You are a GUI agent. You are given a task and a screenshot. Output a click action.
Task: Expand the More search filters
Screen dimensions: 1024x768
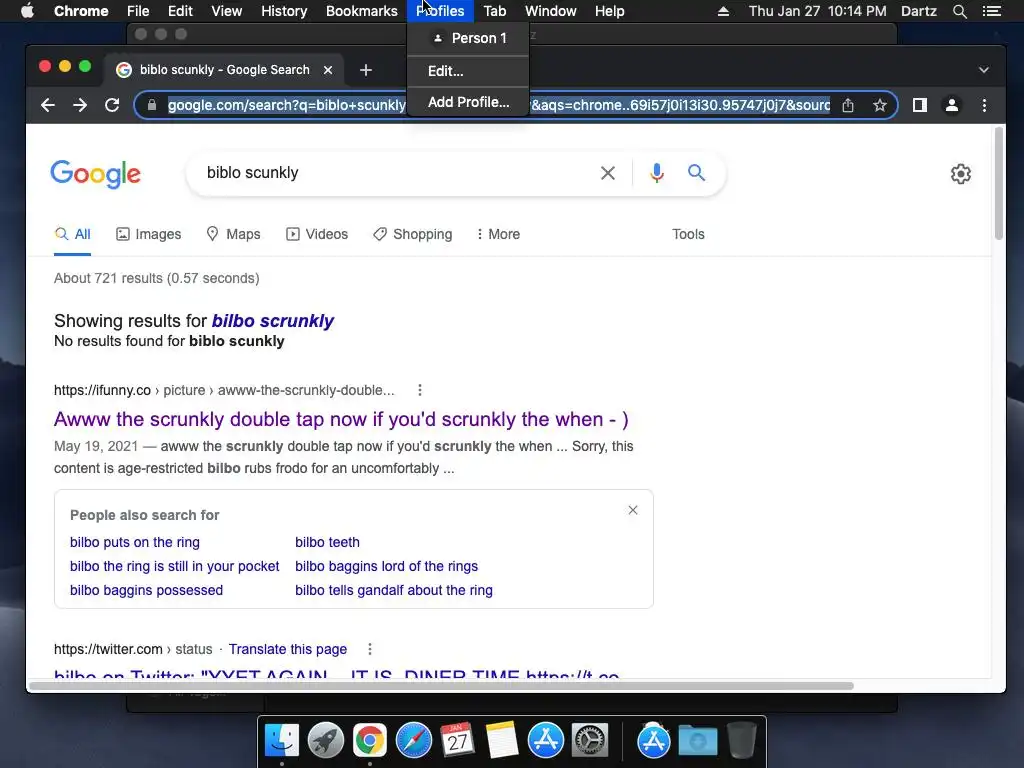pos(498,234)
